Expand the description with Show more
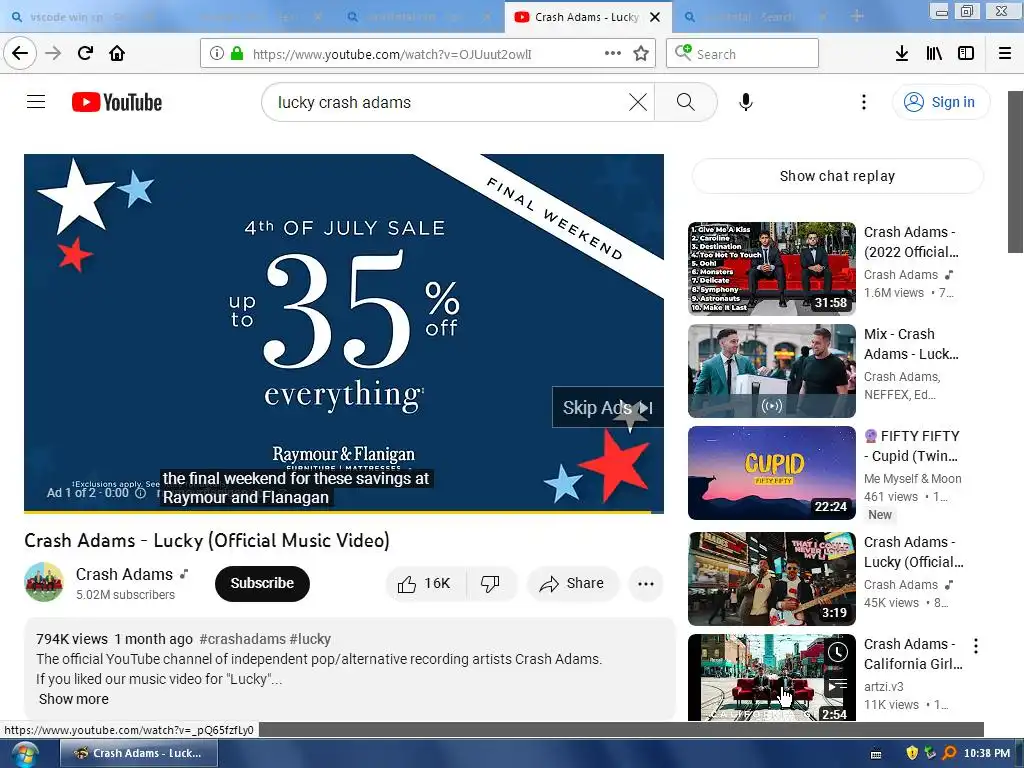 click(74, 699)
